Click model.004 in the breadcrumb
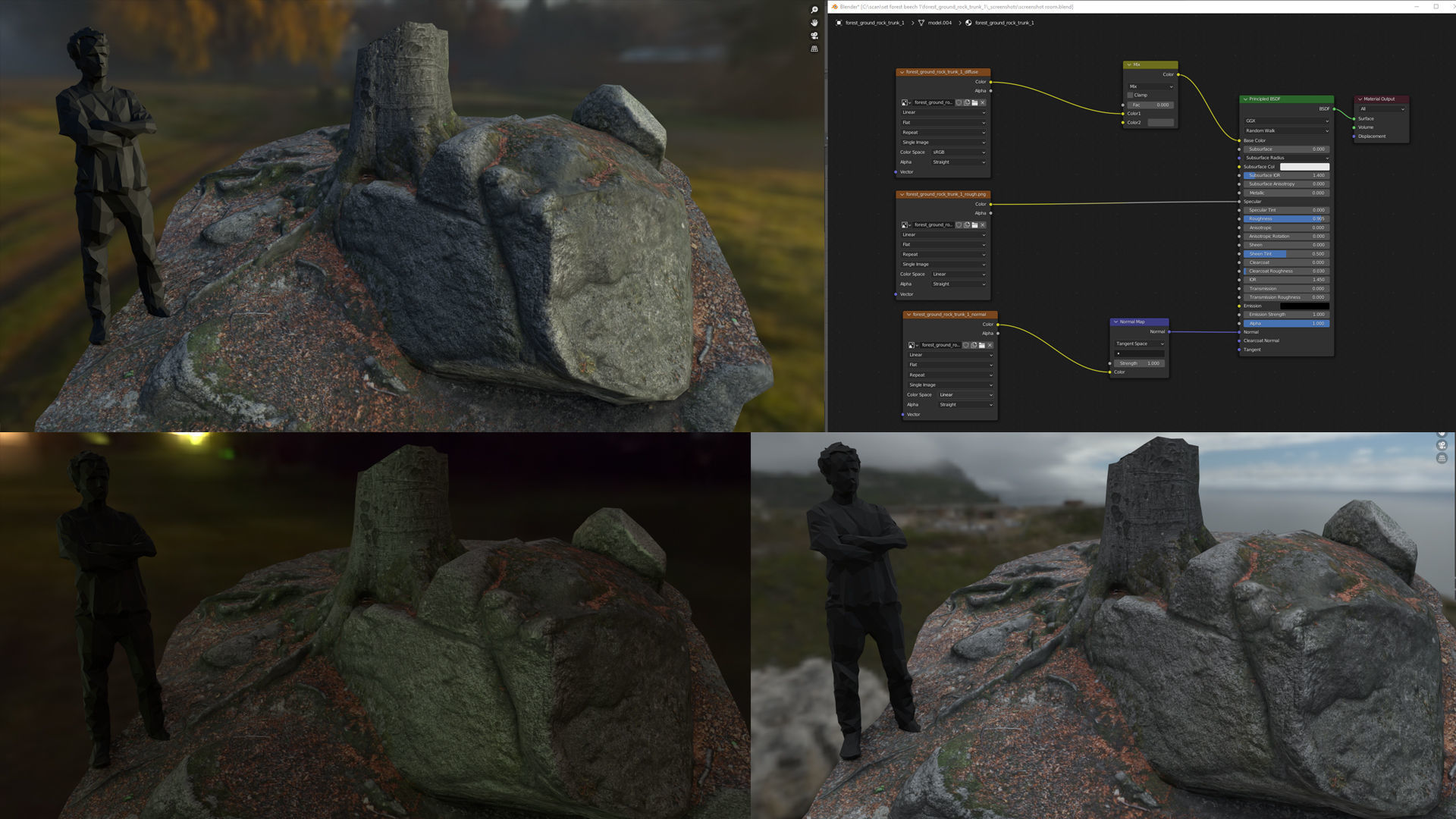Image resolution: width=1456 pixels, height=819 pixels. 940,23
